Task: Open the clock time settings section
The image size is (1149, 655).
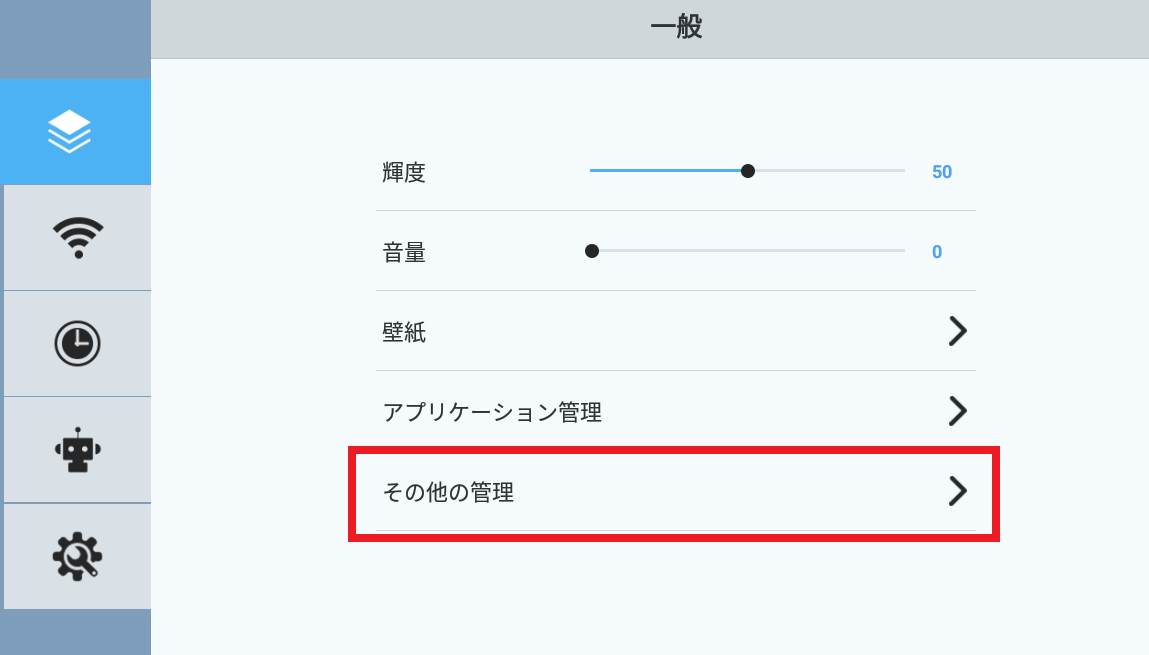Action: 77,343
